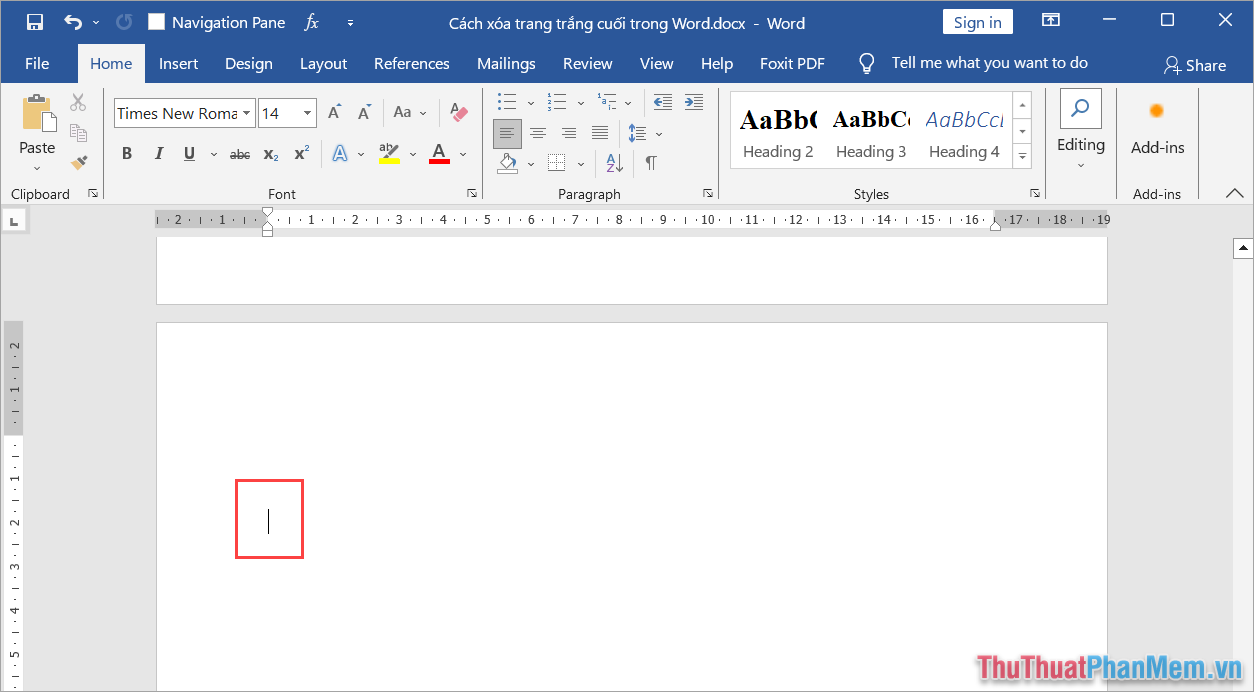
Task: Click the Superscript icon
Action: pos(301,153)
